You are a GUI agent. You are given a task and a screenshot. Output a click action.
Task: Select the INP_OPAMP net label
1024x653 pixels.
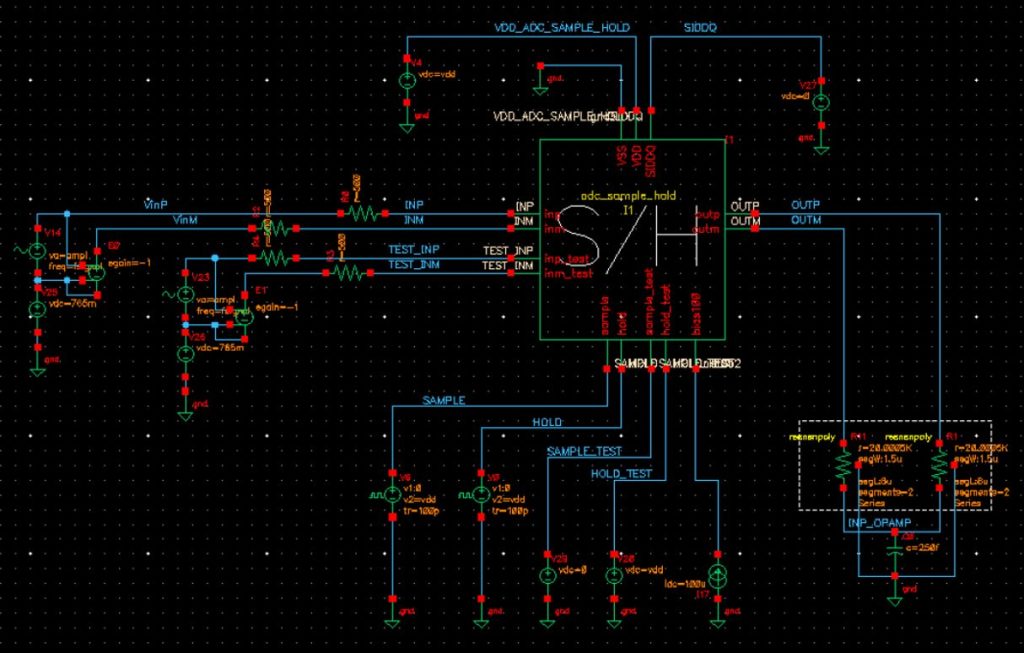[879, 523]
